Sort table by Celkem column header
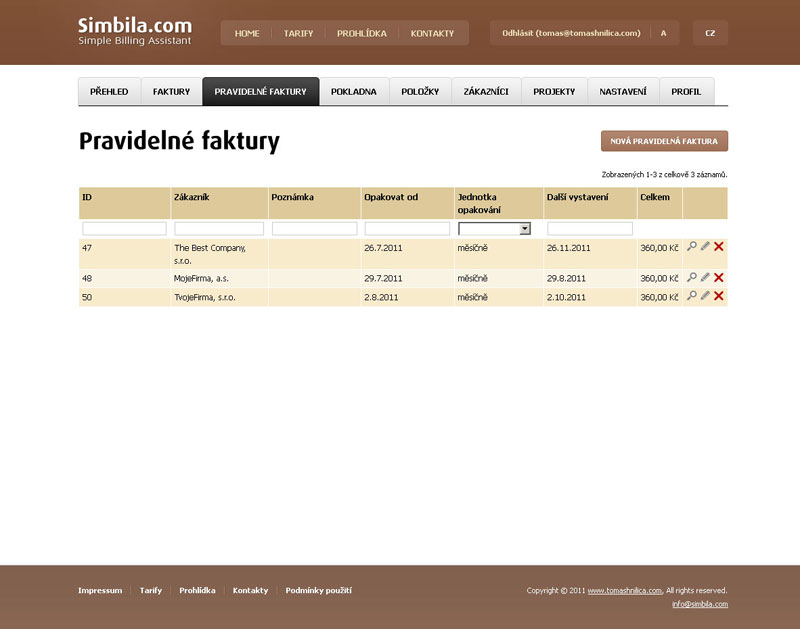This screenshot has width=800, height=629. pyautogui.click(x=654, y=197)
